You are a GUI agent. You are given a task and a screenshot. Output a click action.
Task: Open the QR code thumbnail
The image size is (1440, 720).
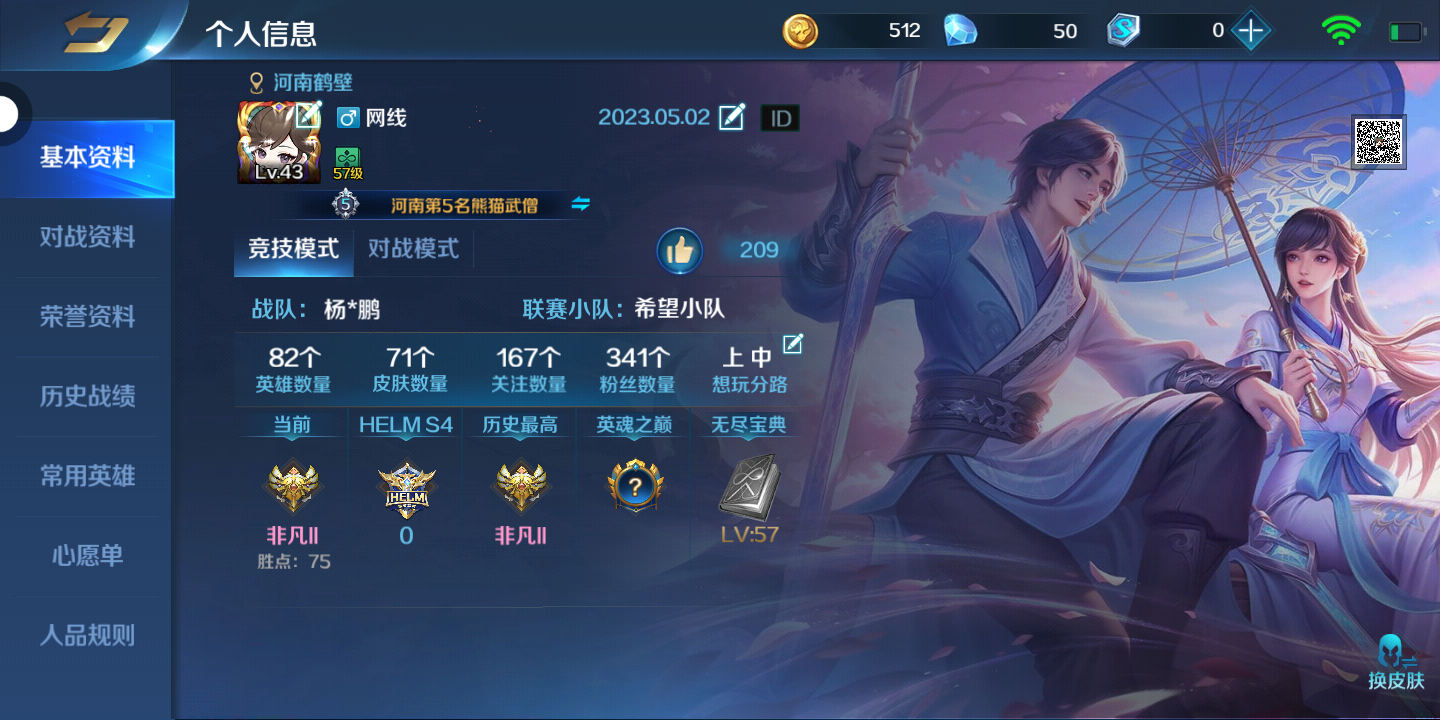coord(1379,141)
